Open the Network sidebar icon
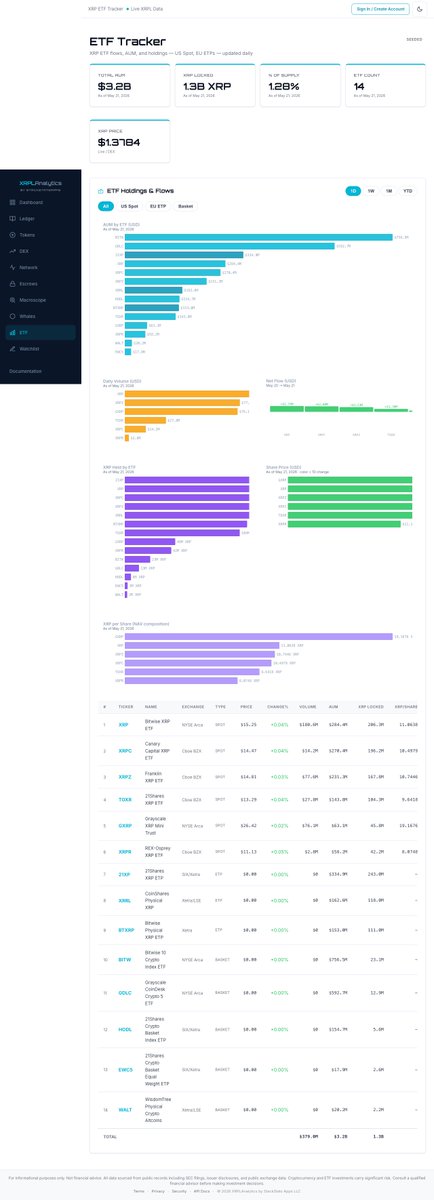434x1200 pixels. point(10,267)
